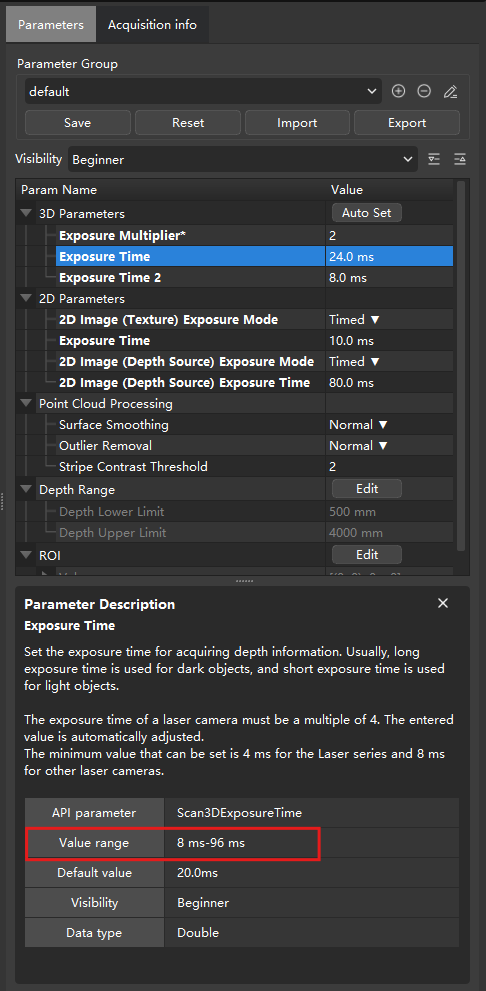Image resolution: width=486 pixels, height=991 pixels.
Task: Add a new parameter group with plus icon
Action: 398,92
